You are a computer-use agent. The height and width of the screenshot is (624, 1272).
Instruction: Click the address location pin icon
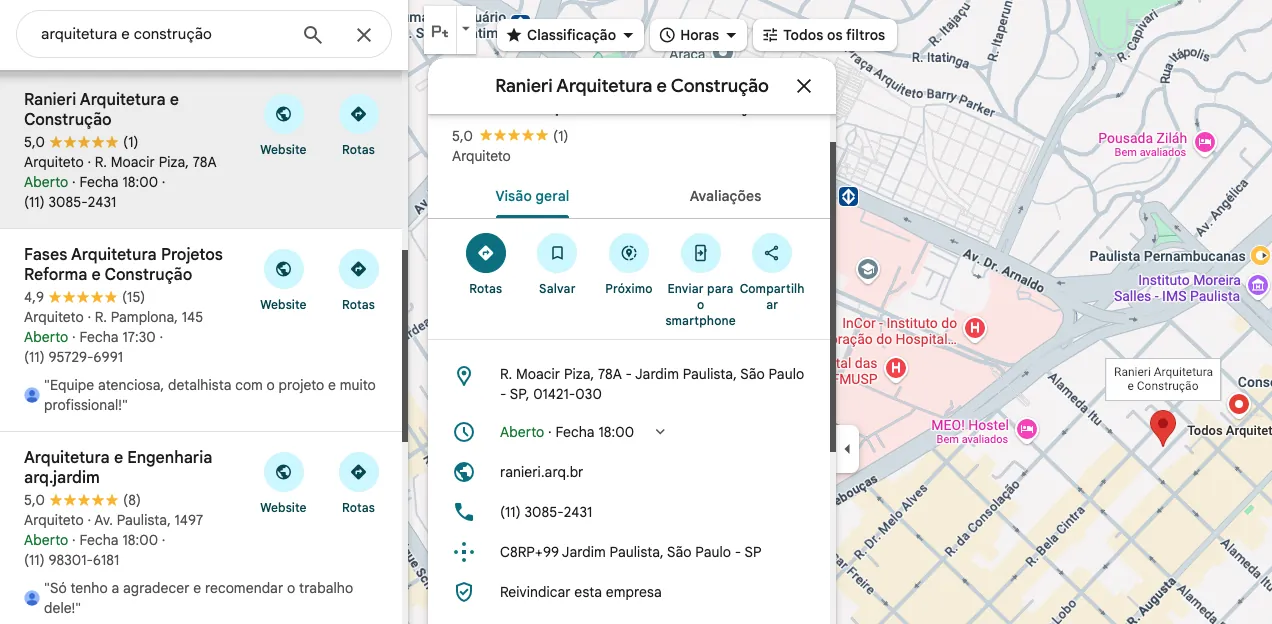tap(464, 376)
